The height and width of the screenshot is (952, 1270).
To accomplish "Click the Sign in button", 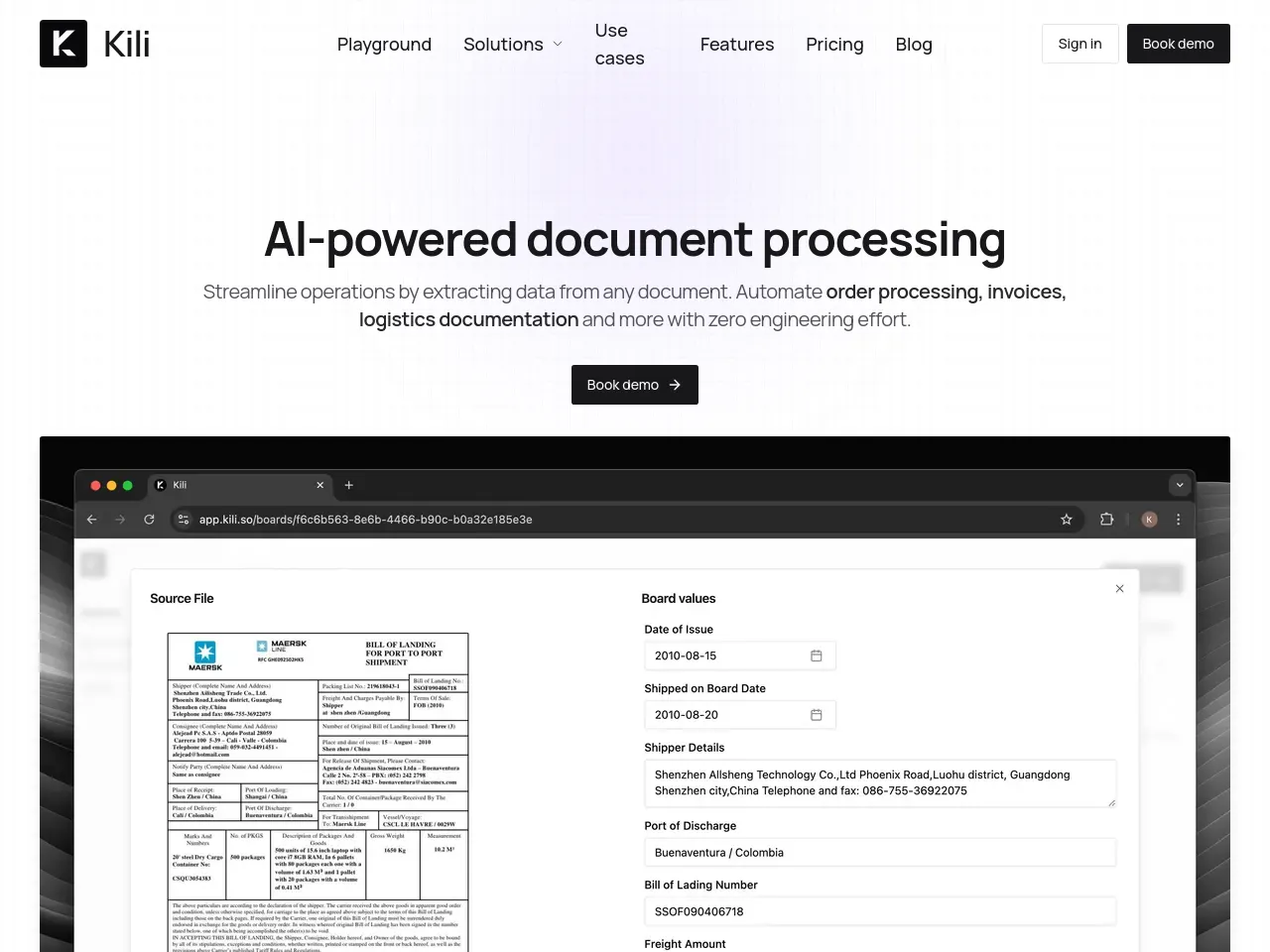I will coord(1079,44).
